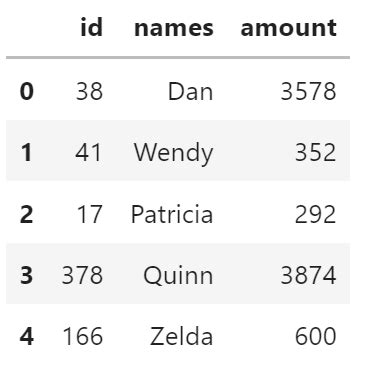Click the amount value 352

(316, 153)
